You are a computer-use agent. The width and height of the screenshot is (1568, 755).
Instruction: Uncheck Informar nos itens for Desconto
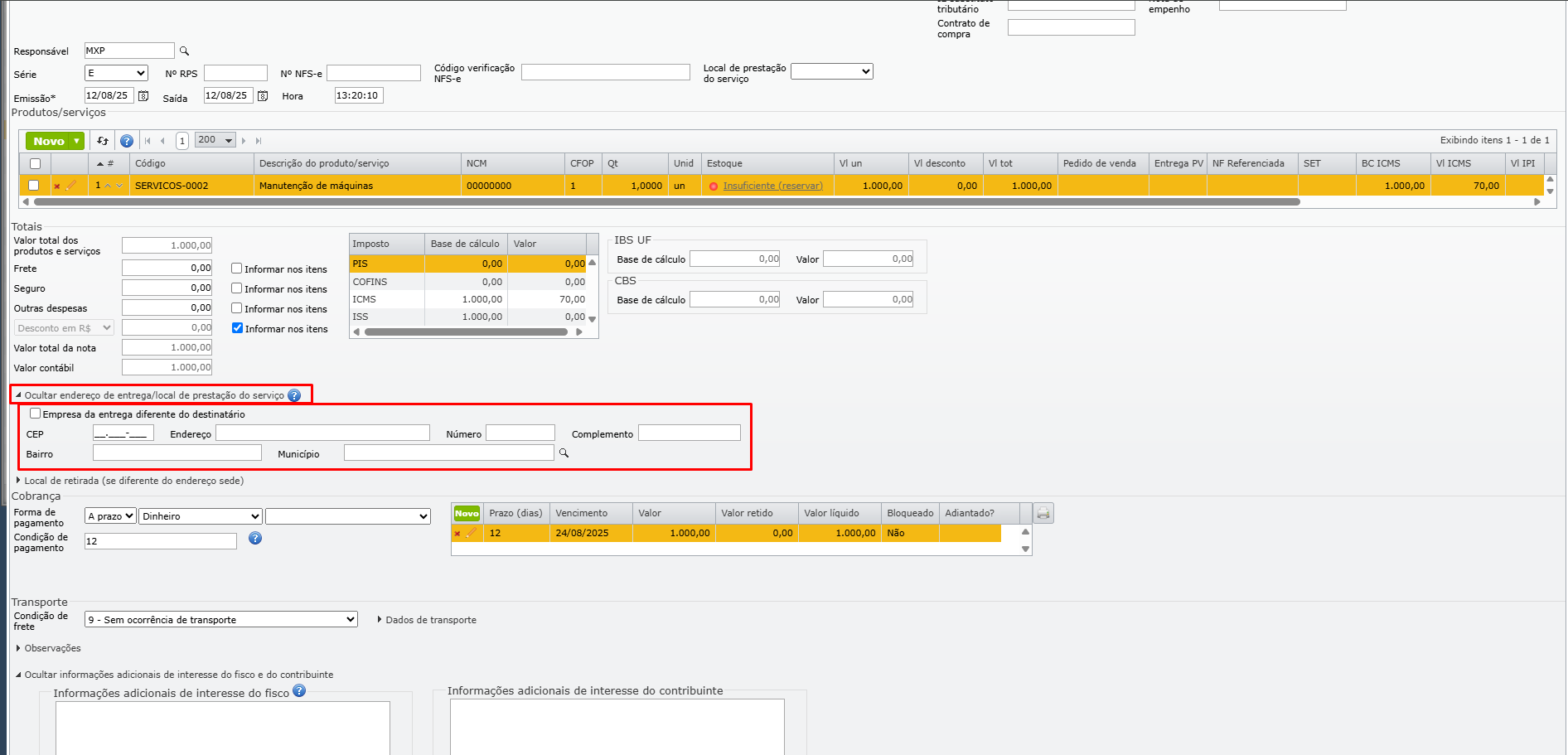(237, 328)
